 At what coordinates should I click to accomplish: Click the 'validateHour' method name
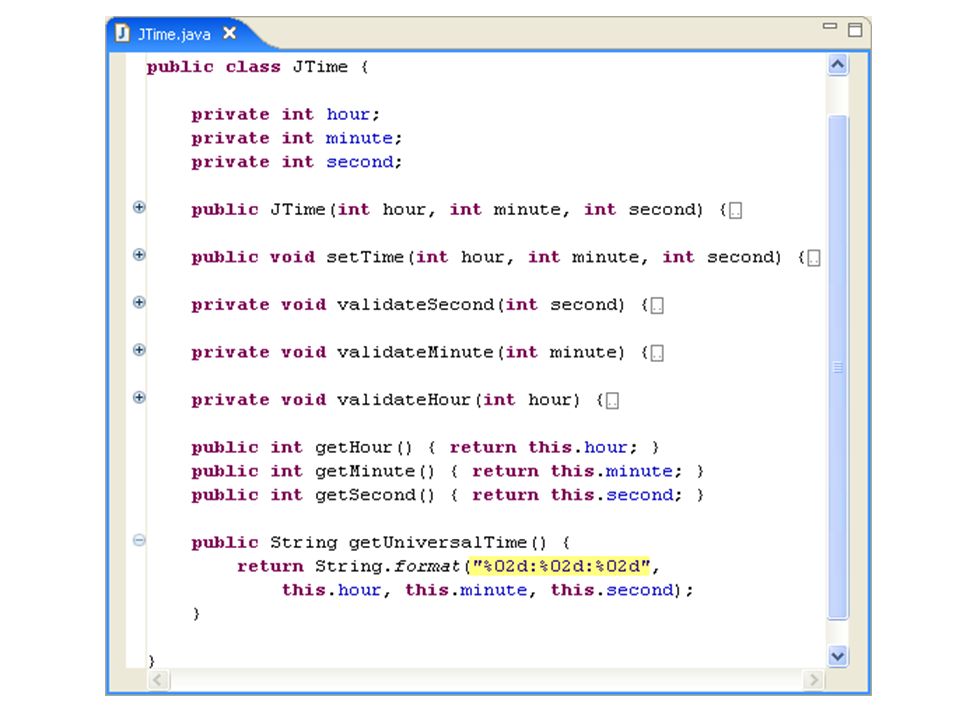(404, 400)
